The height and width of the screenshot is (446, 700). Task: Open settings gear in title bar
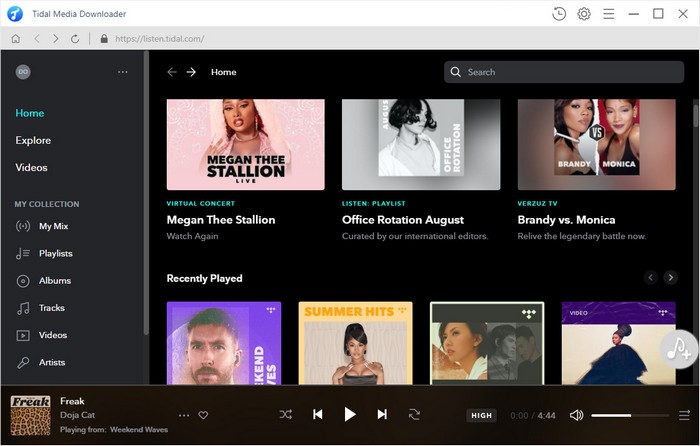click(583, 14)
